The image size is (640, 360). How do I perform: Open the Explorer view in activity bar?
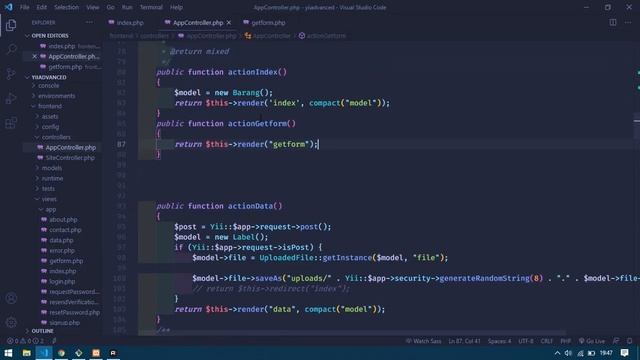[x=11, y=25]
